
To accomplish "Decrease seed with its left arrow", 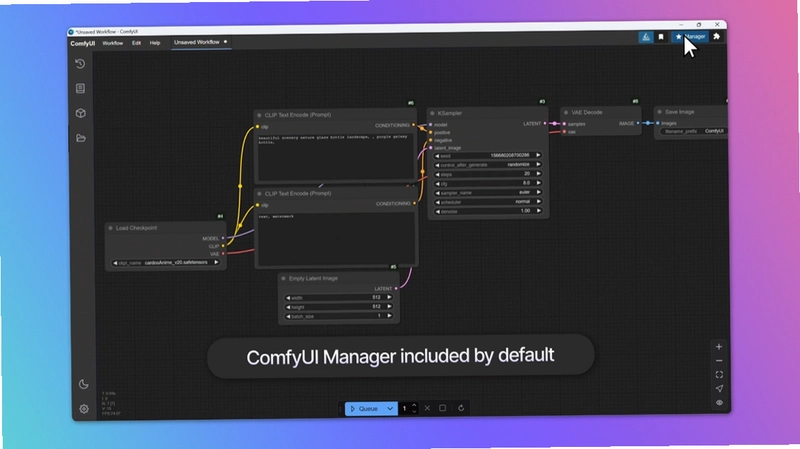I will pyautogui.click(x=437, y=156).
